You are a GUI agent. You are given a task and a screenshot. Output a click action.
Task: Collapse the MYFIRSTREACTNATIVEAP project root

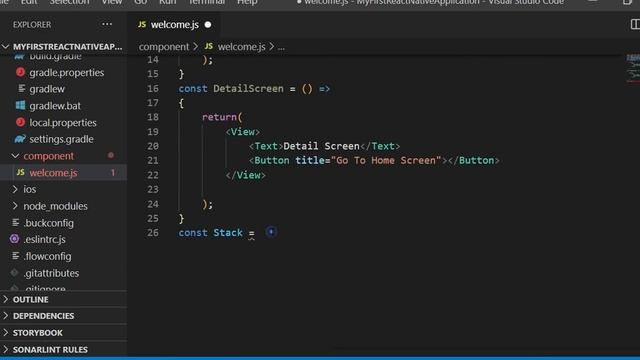click(x=6, y=47)
